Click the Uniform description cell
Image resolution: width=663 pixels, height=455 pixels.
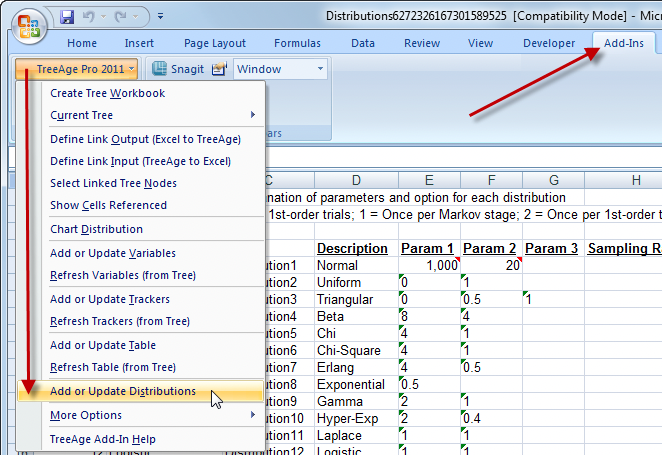[x=356, y=282]
